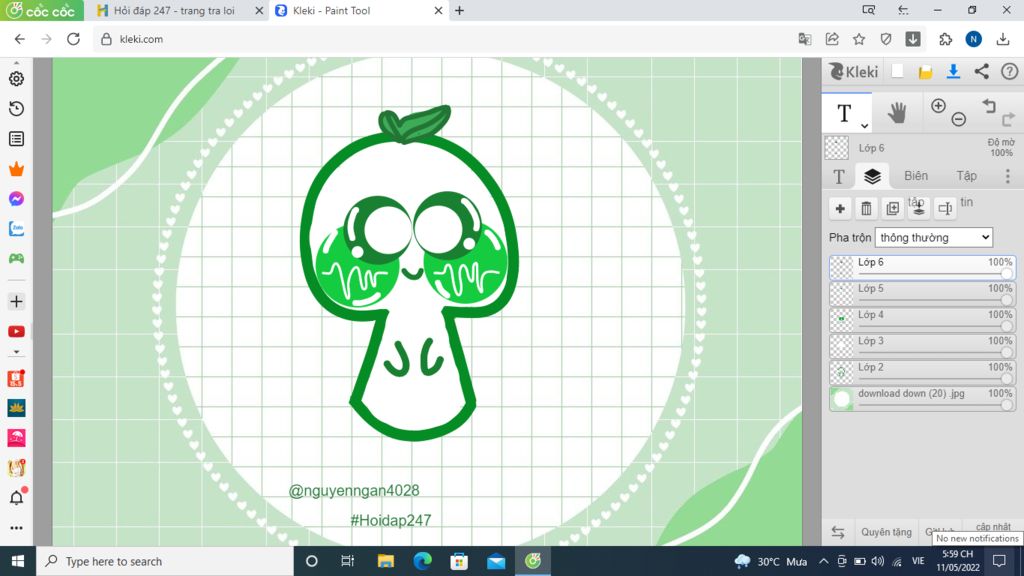Open the Cốc Cốc profile avatar N

[974, 39]
